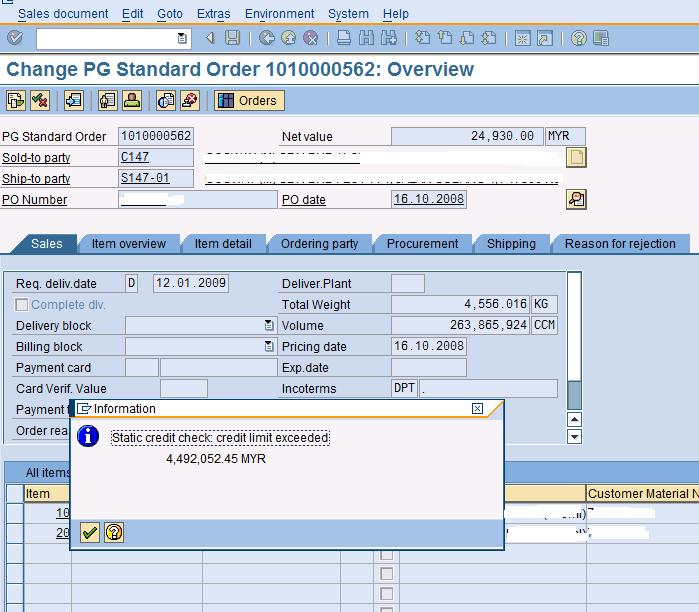Click the Generate Shortcut icon
This screenshot has width=699, height=612.
click(544, 38)
